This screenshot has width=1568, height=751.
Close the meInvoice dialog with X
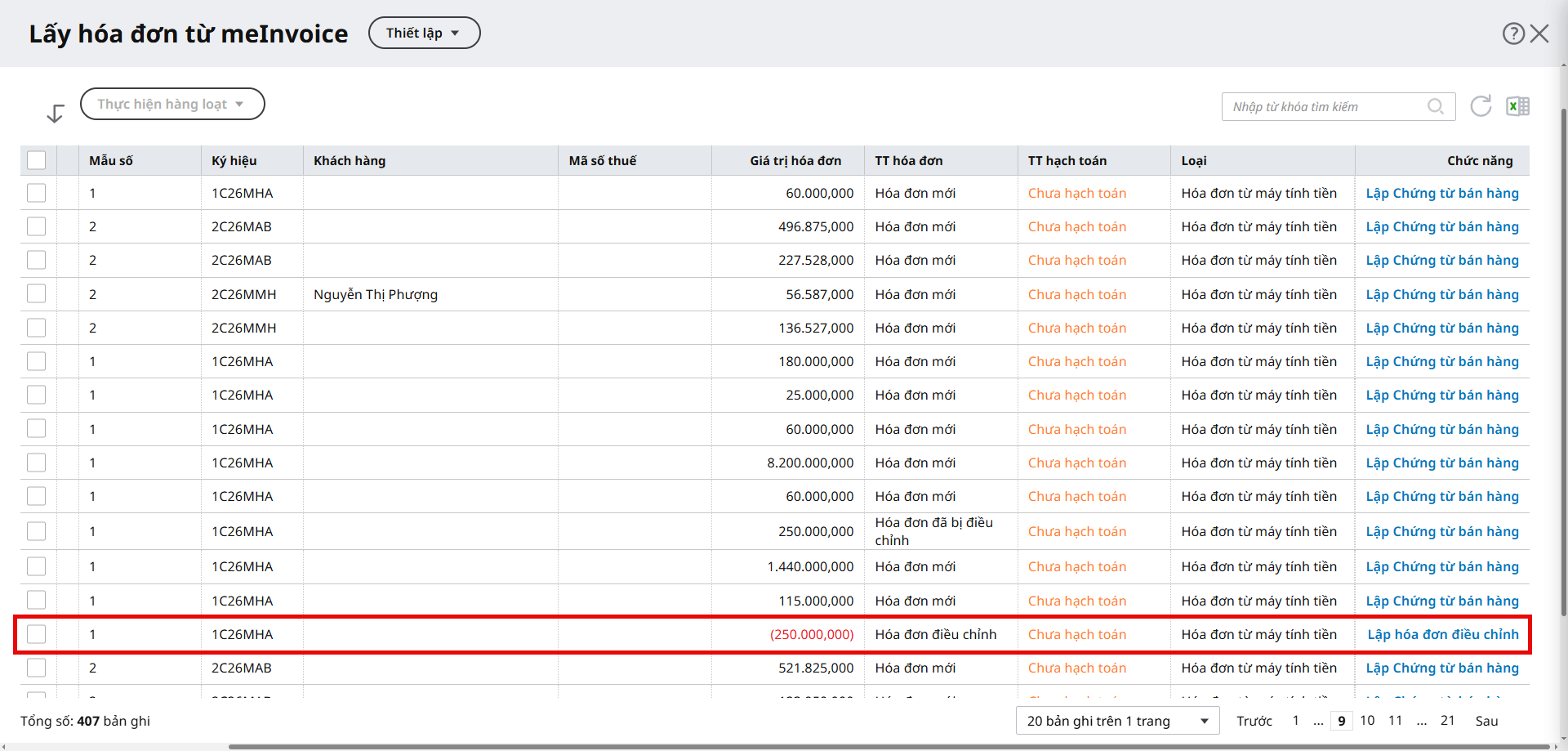click(x=1539, y=34)
